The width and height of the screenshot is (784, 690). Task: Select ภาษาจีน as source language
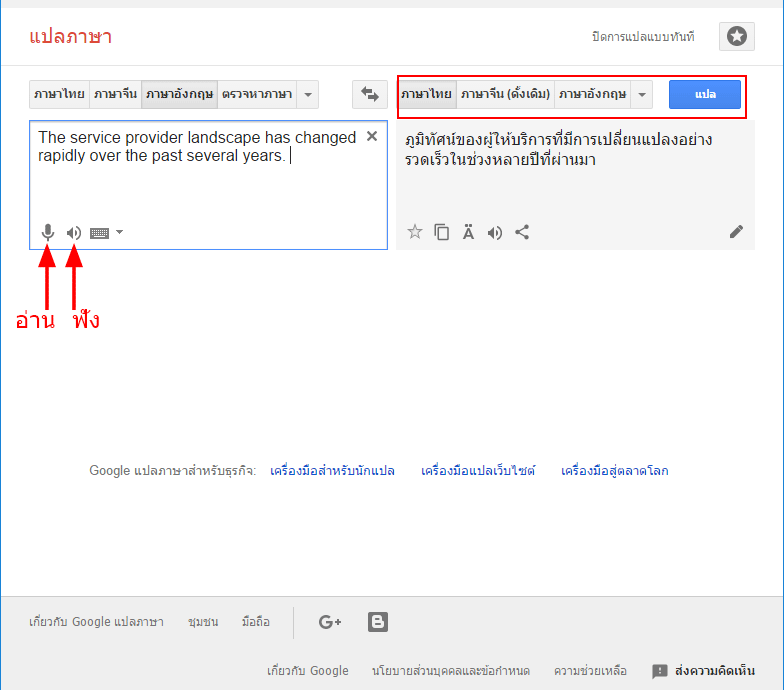[116, 94]
